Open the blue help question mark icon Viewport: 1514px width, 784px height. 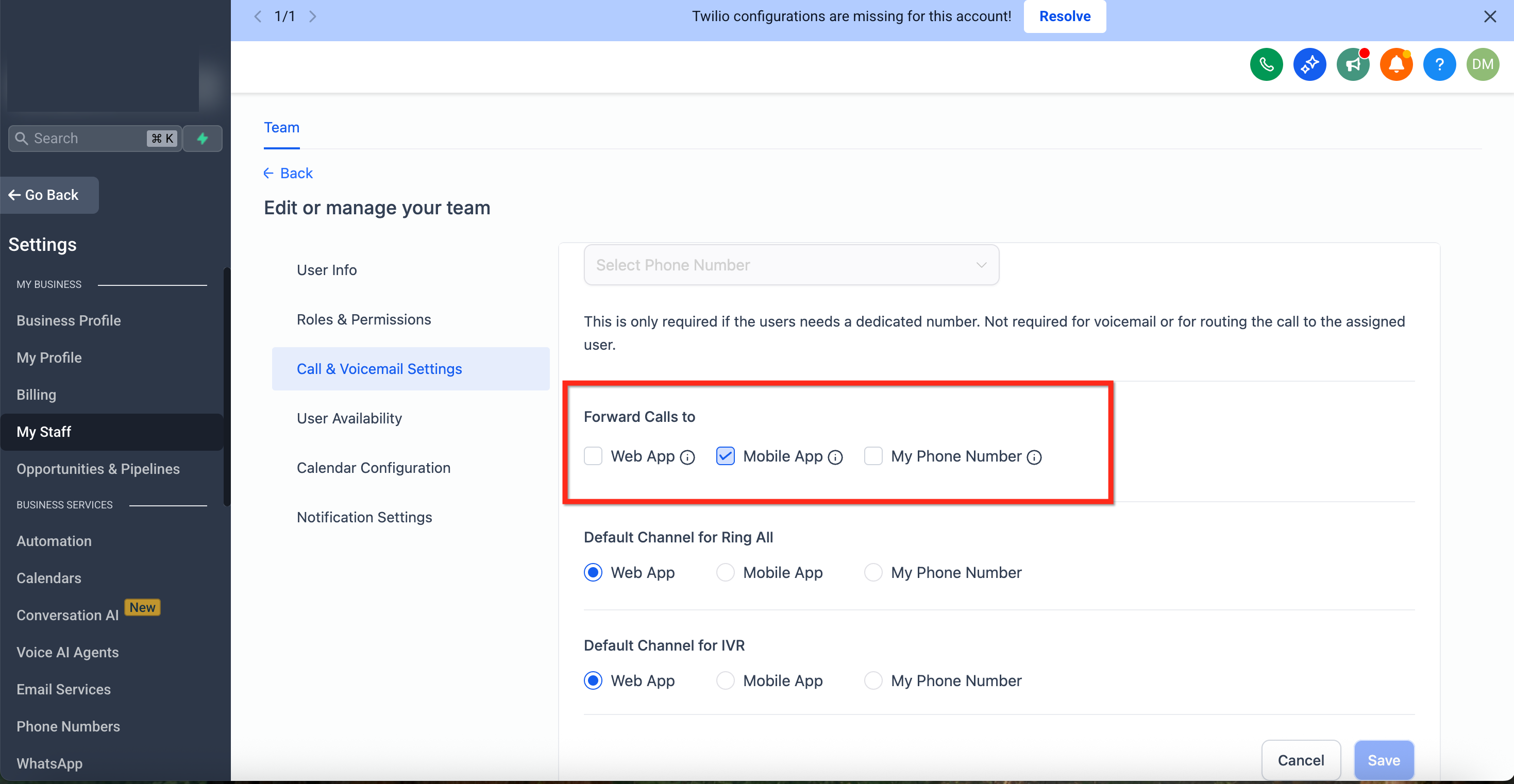[x=1439, y=65]
